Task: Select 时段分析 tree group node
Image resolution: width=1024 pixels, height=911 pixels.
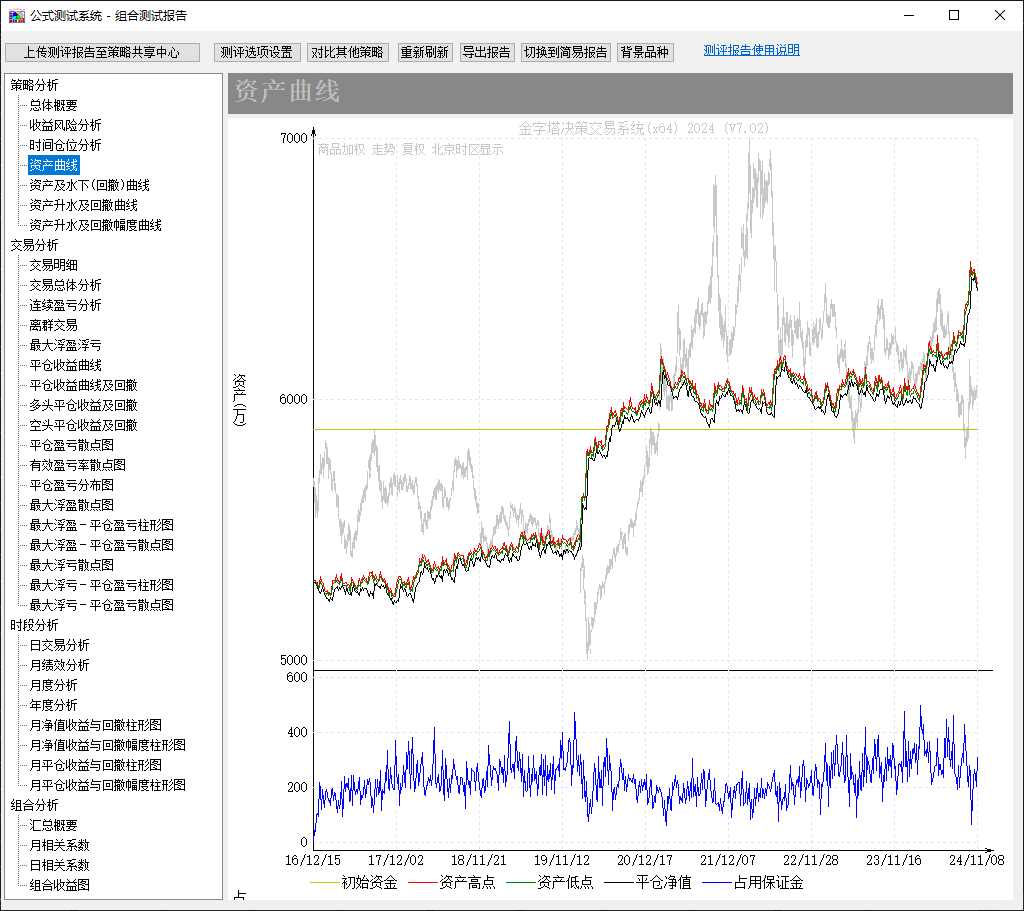Action: (x=35, y=625)
